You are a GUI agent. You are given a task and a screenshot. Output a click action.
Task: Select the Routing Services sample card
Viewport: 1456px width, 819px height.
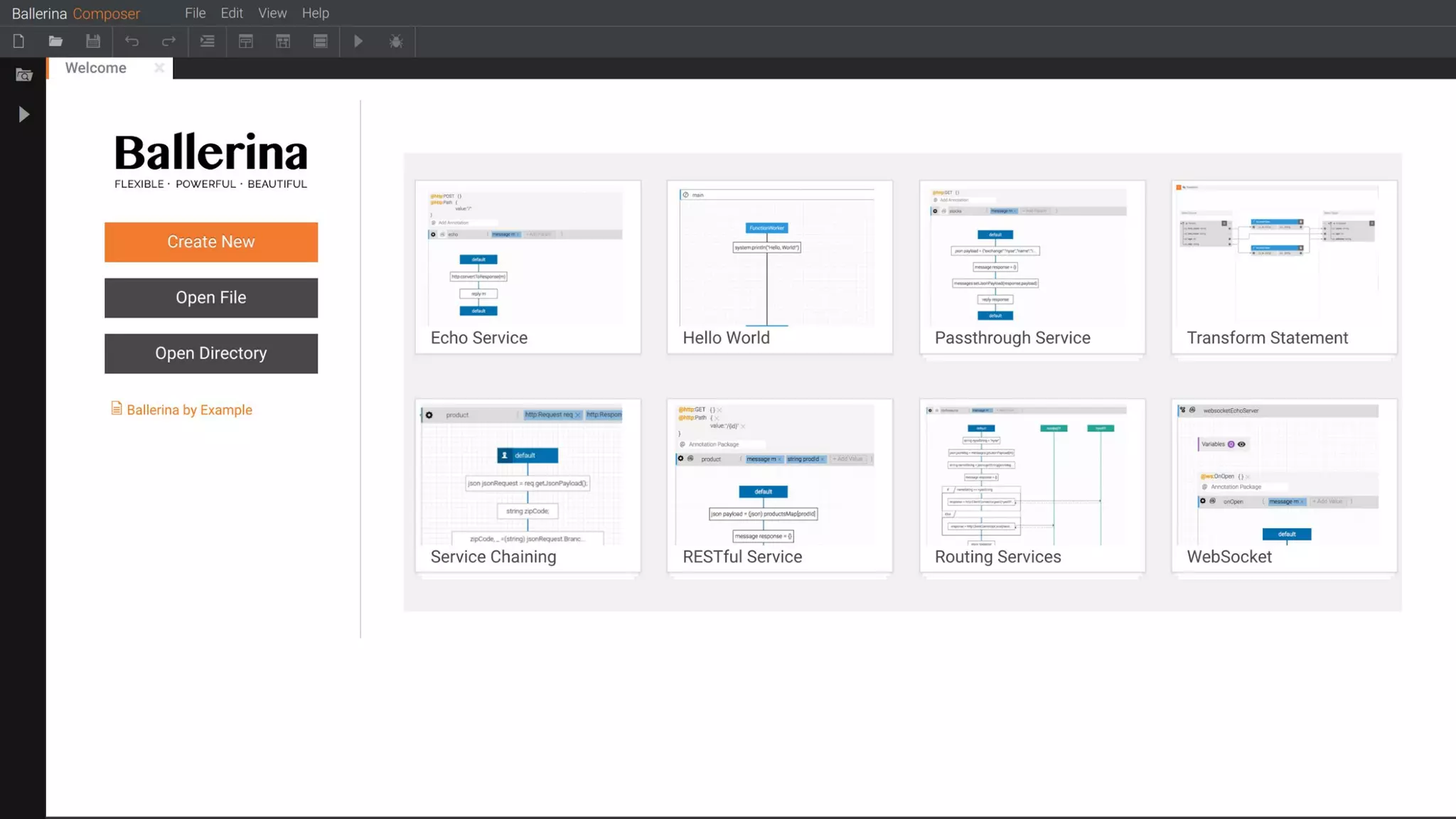tap(1032, 485)
